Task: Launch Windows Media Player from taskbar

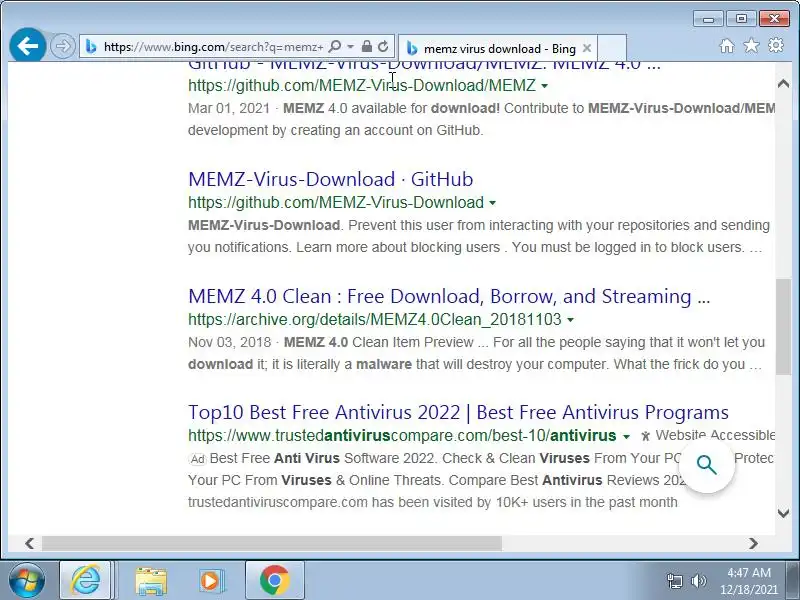Action: click(211, 581)
